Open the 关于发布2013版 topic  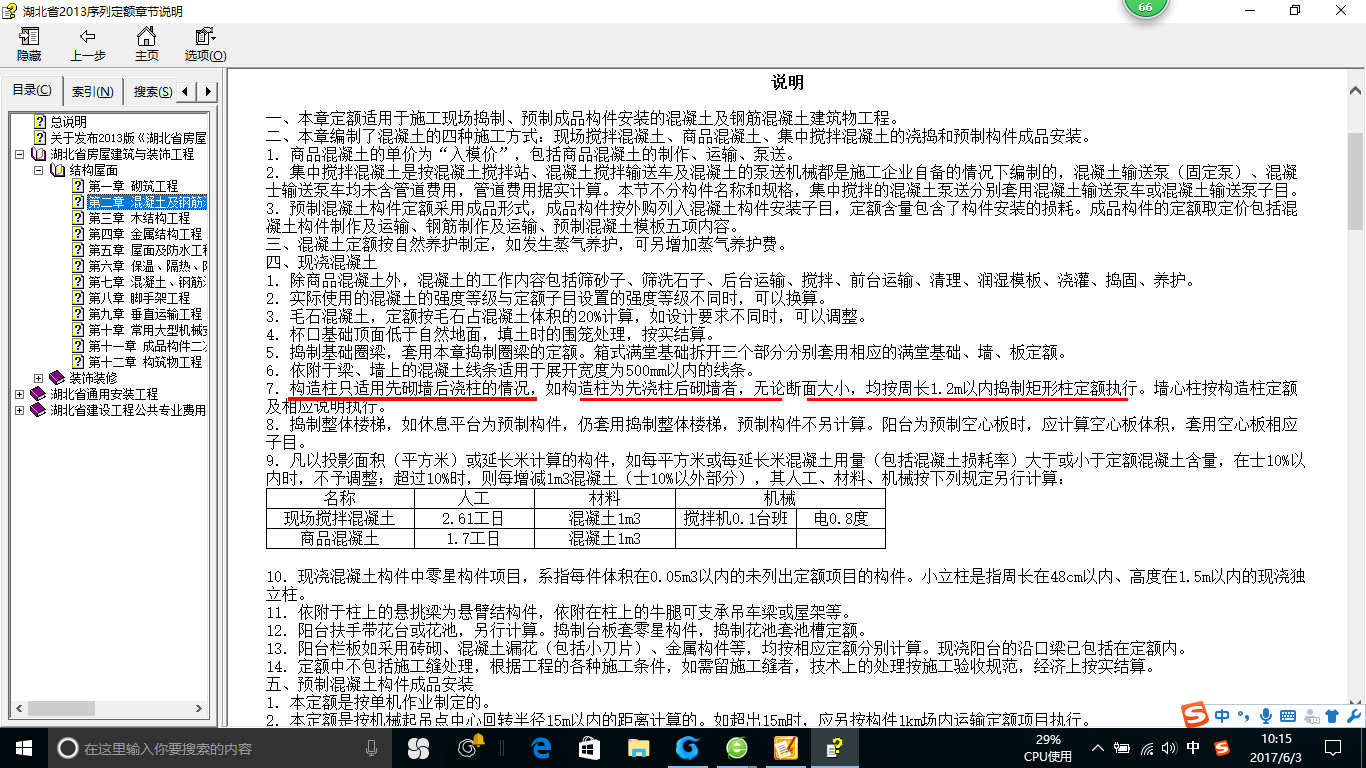[x=128, y=138]
